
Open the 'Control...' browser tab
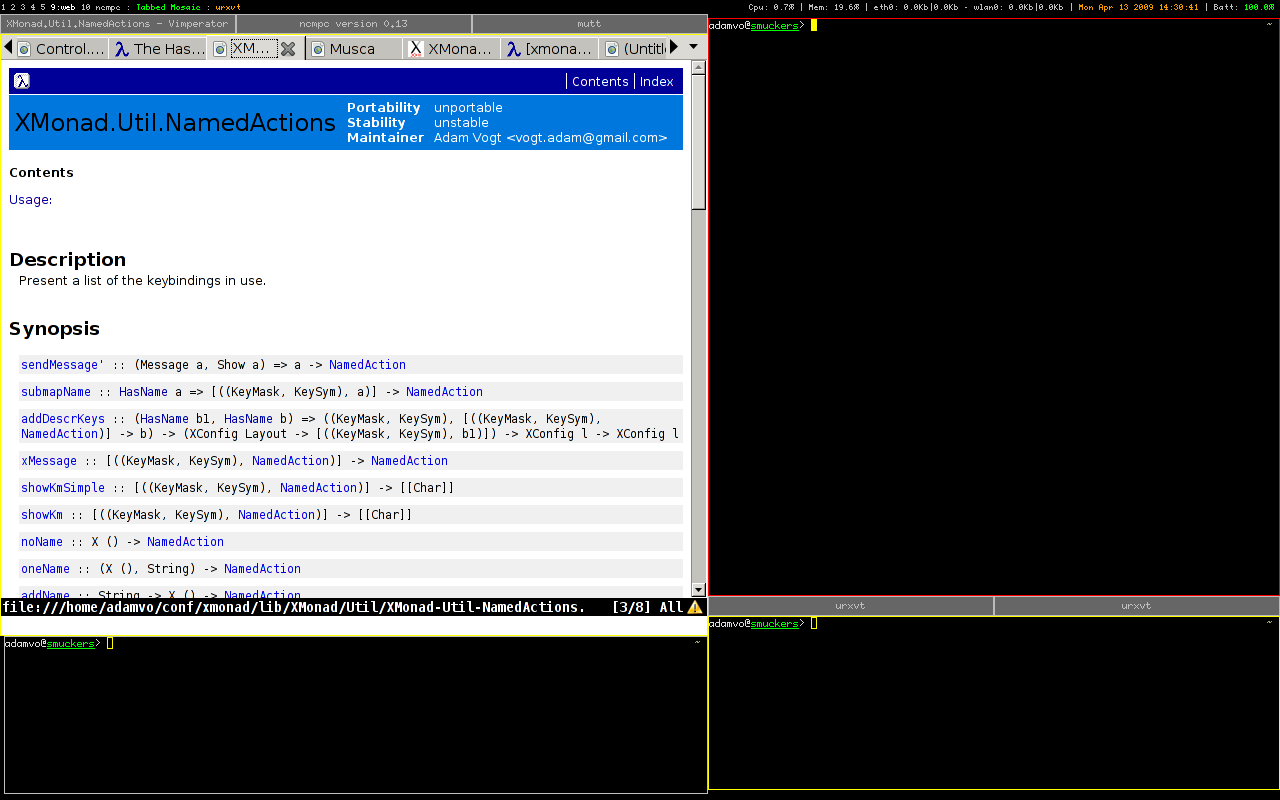click(60, 49)
